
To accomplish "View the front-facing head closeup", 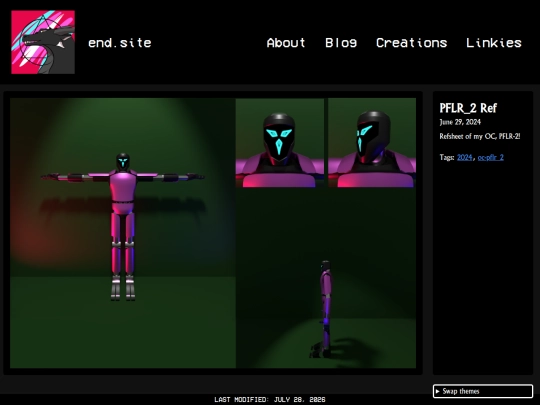I will (280, 143).
